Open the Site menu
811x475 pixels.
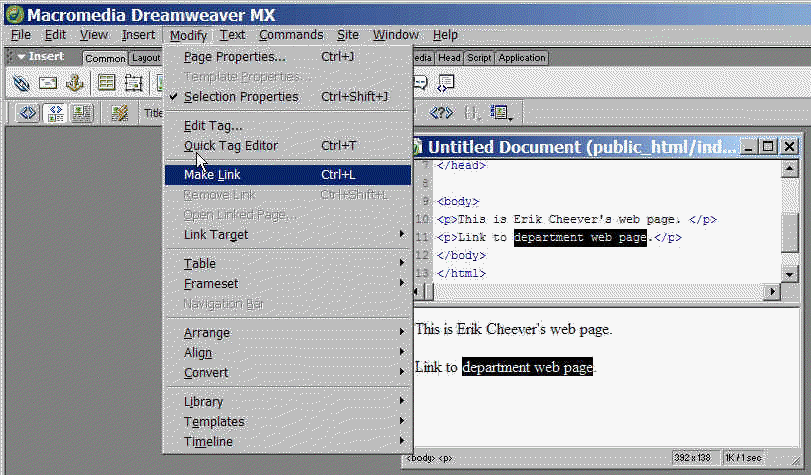(x=348, y=35)
